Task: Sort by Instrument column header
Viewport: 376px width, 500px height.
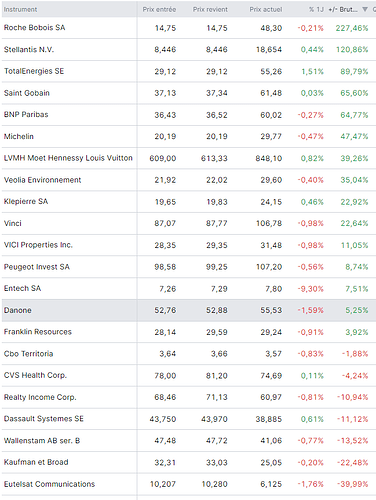Action: coord(20,9)
